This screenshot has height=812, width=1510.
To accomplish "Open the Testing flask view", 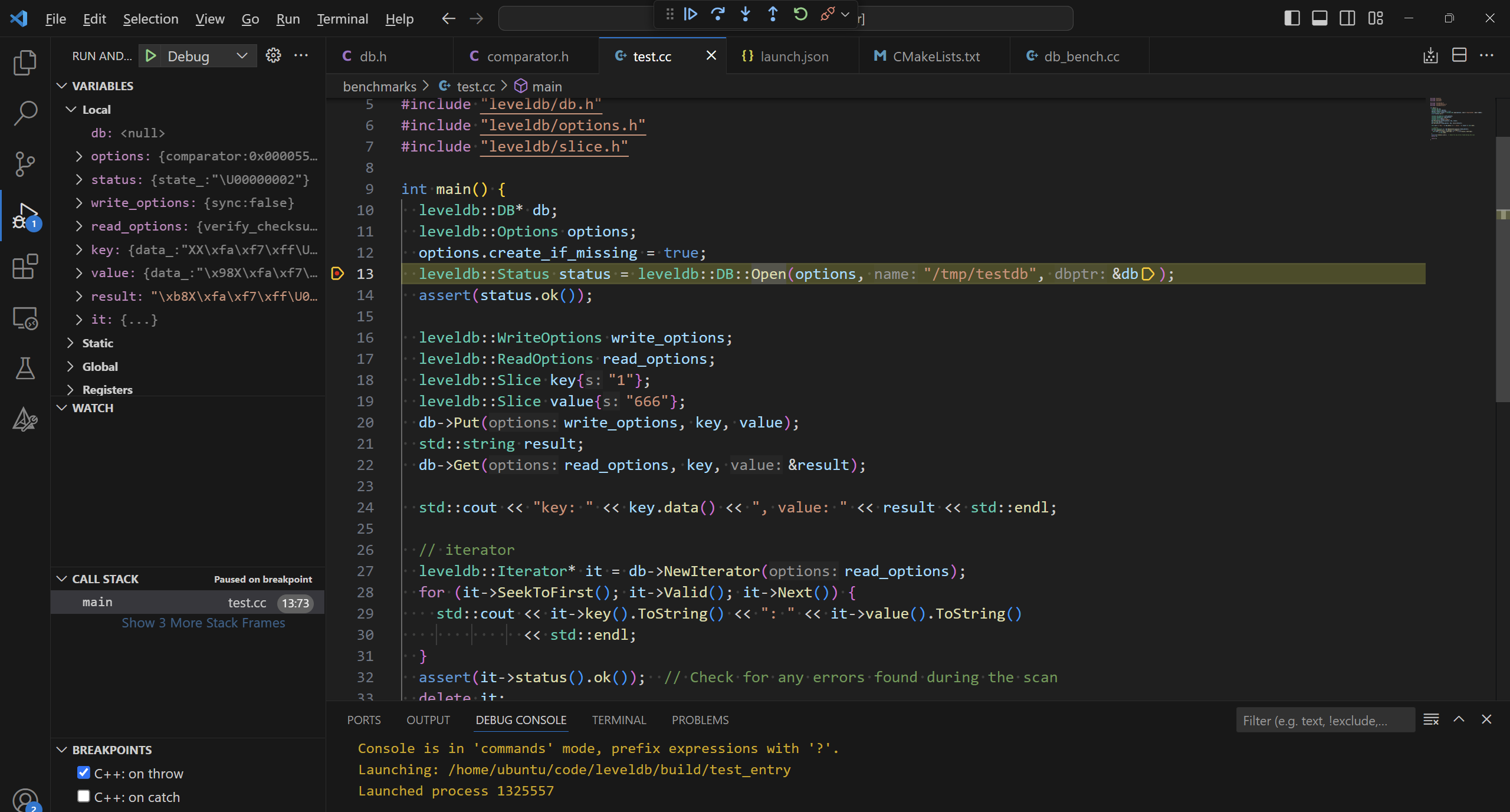I will (x=25, y=369).
